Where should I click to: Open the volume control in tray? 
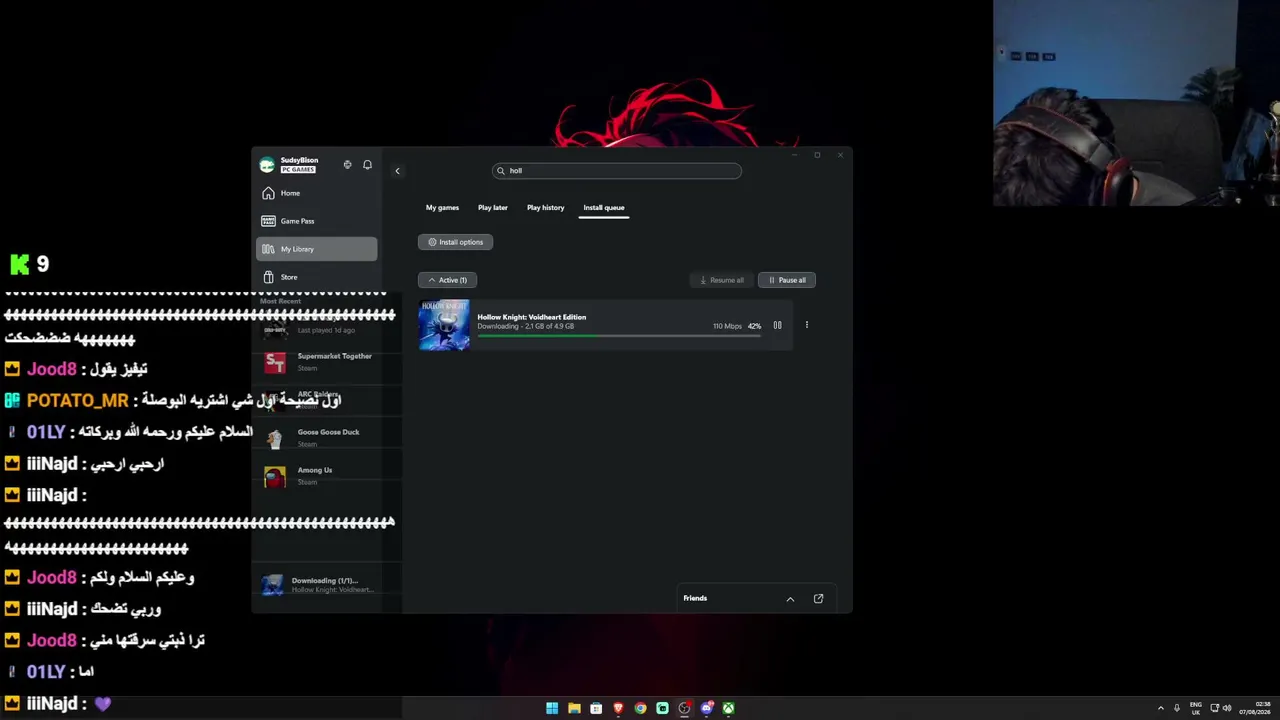[x=1227, y=708]
